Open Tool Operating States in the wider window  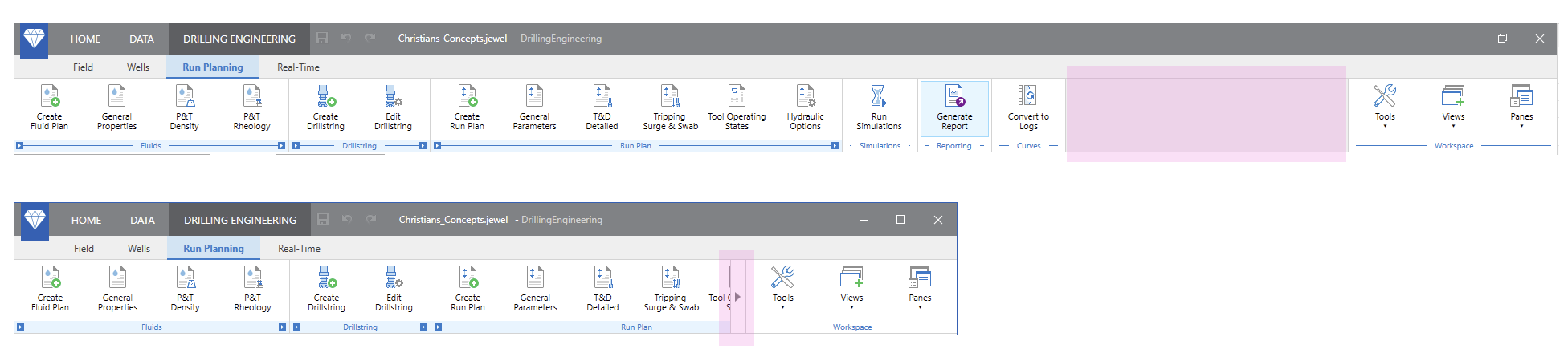click(737, 108)
